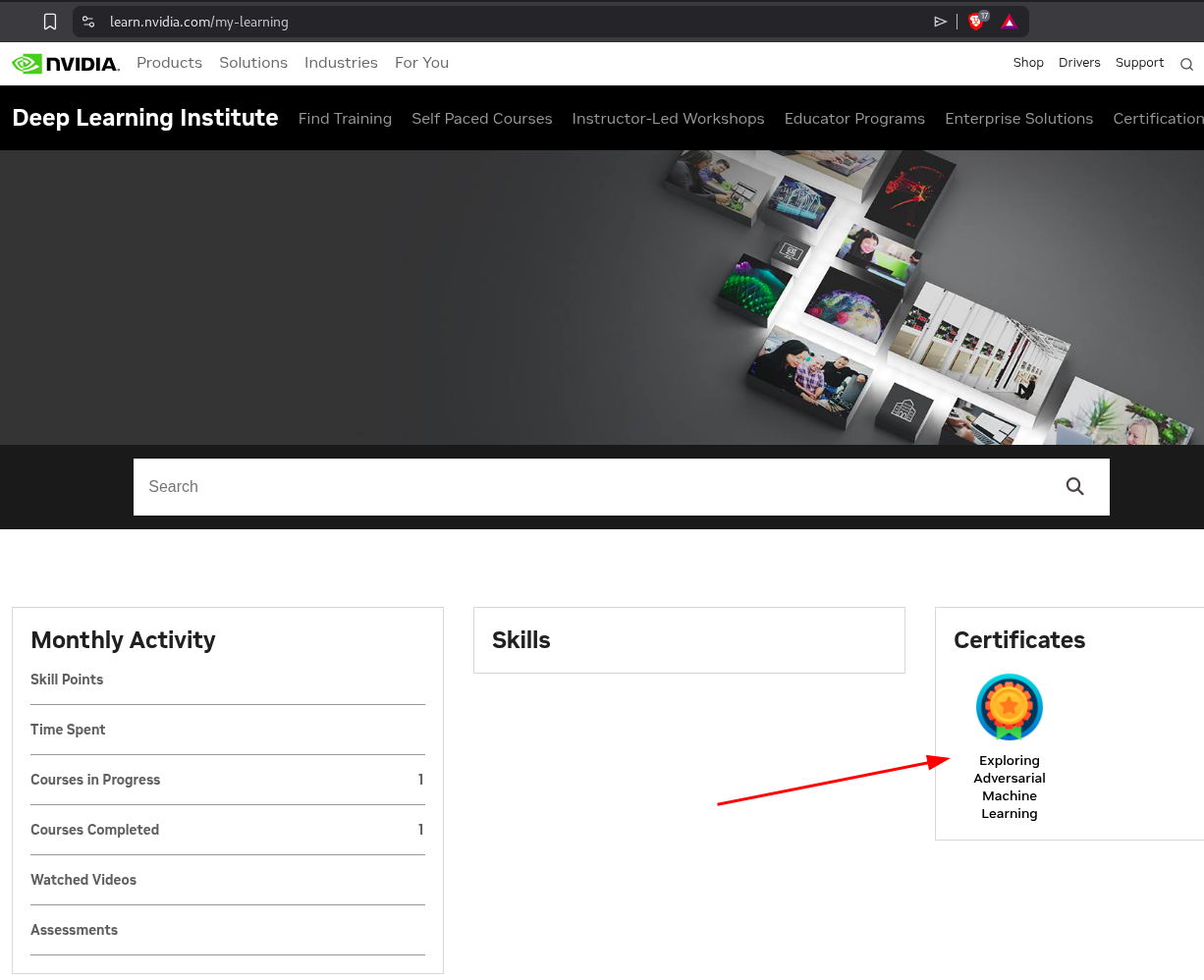Click the NVIDIA logo
This screenshot has height=980, width=1204.
(66, 64)
